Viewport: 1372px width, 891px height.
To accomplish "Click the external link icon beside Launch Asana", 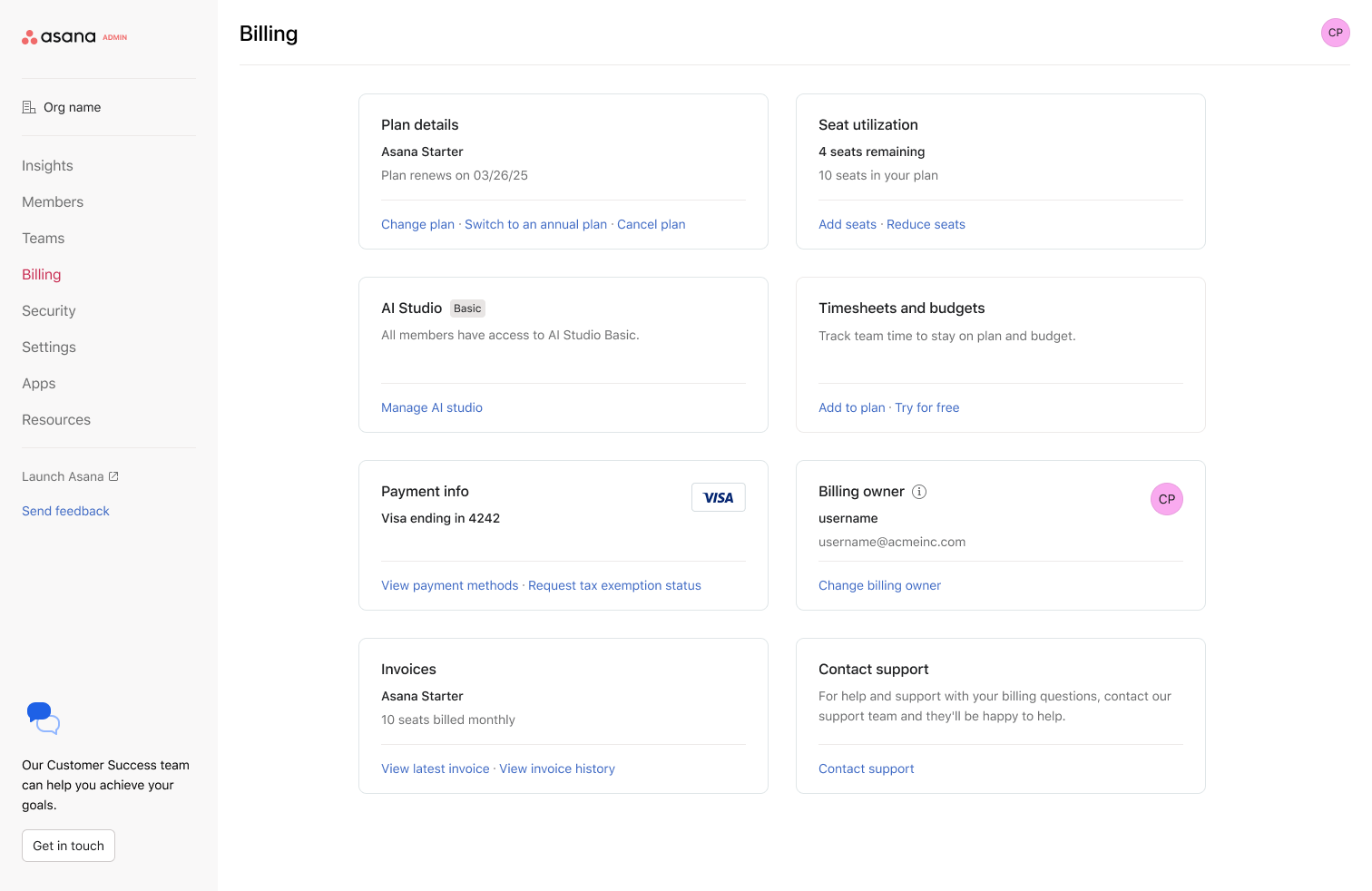I will tap(113, 476).
